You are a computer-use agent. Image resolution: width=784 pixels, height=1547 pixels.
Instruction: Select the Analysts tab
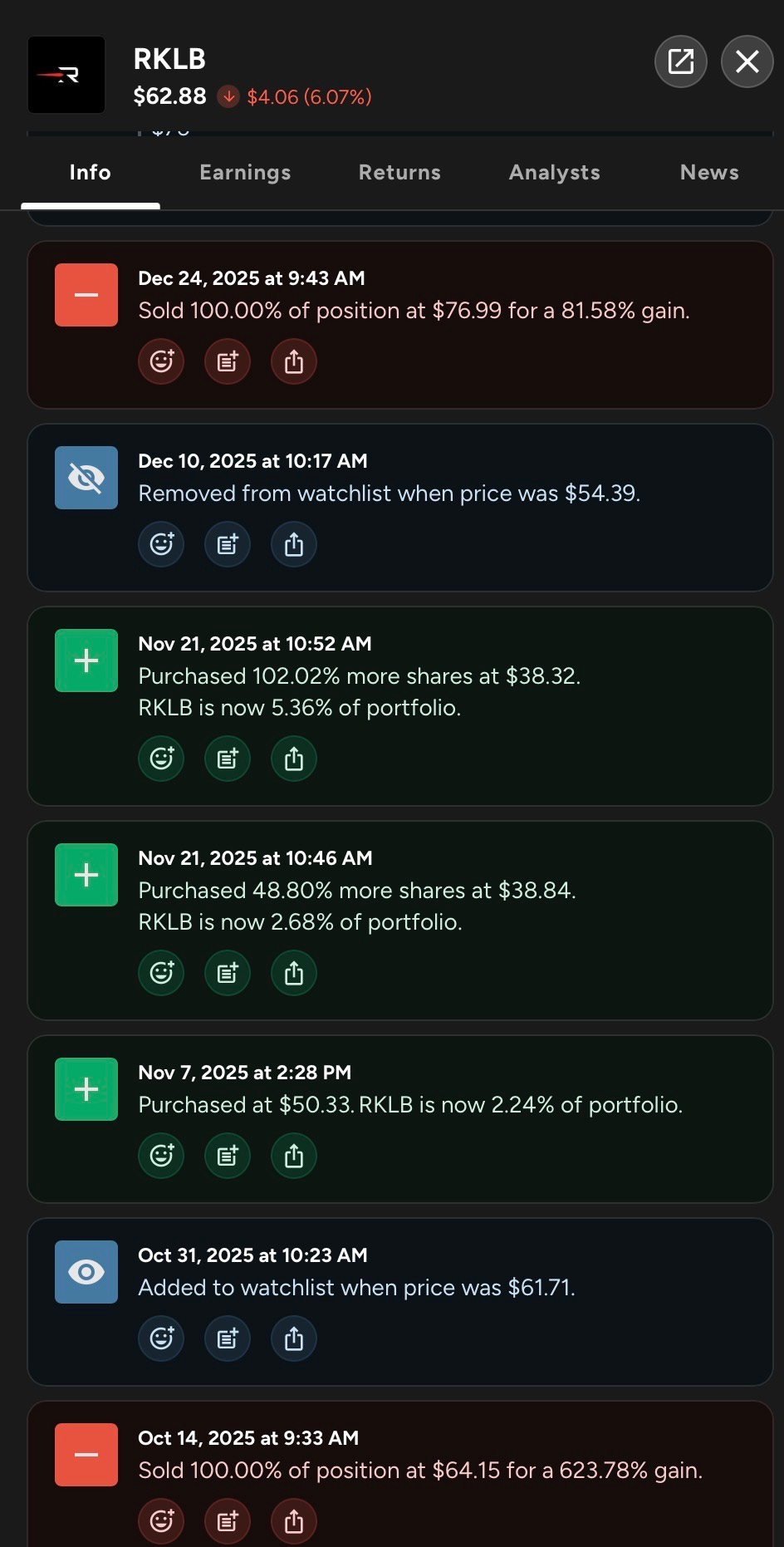pos(554,172)
